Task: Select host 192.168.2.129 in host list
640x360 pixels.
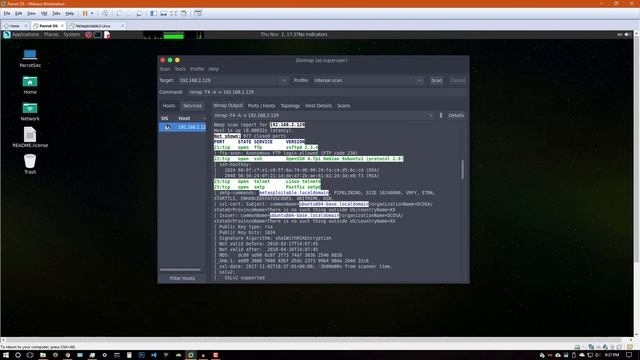Action: [x=182, y=127]
